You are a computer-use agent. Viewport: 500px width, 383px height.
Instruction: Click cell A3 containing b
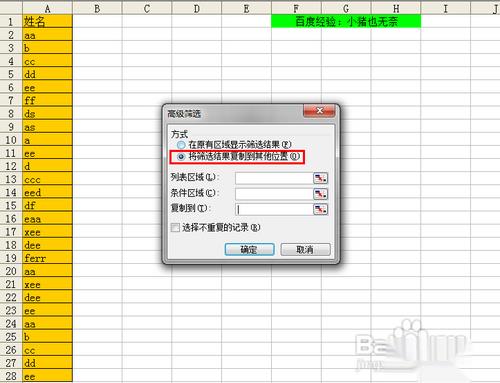tap(47, 48)
